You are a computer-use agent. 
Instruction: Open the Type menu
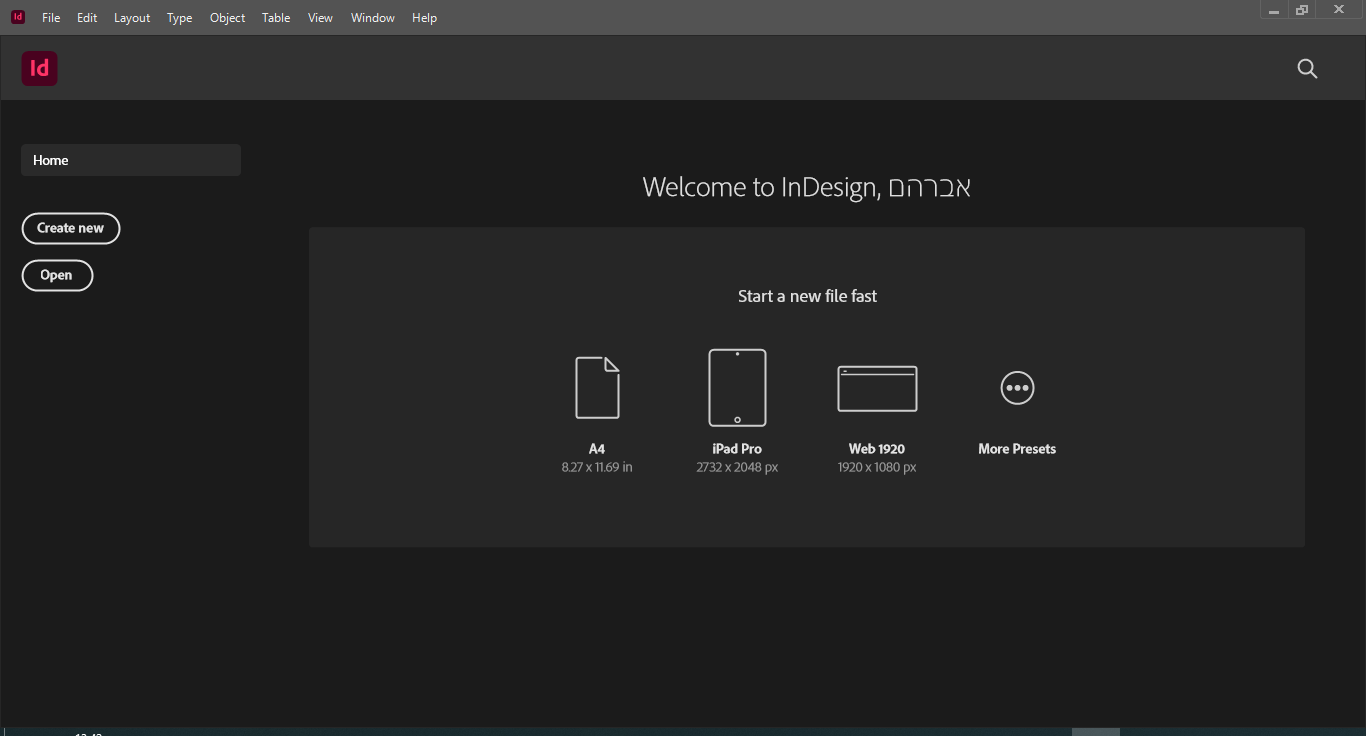click(x=180, y=18)
